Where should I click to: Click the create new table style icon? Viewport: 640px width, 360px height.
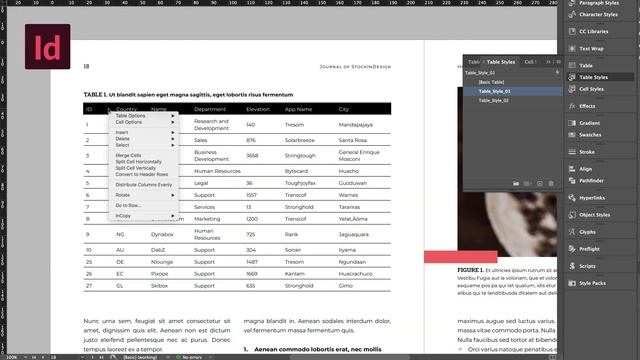pyautogui.click(x=540, y=184)
